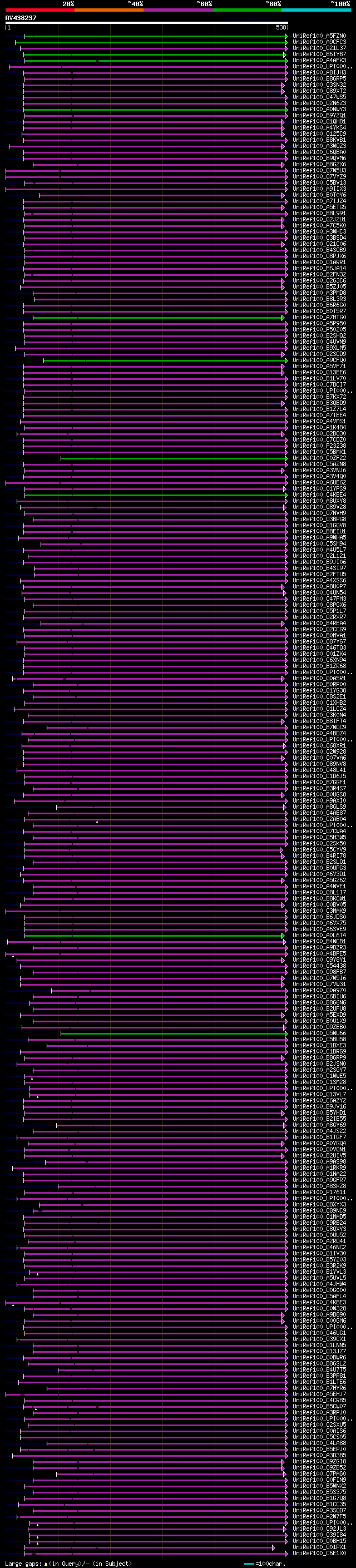Click label UniRef100_A7IJZ4

[319, 201]
